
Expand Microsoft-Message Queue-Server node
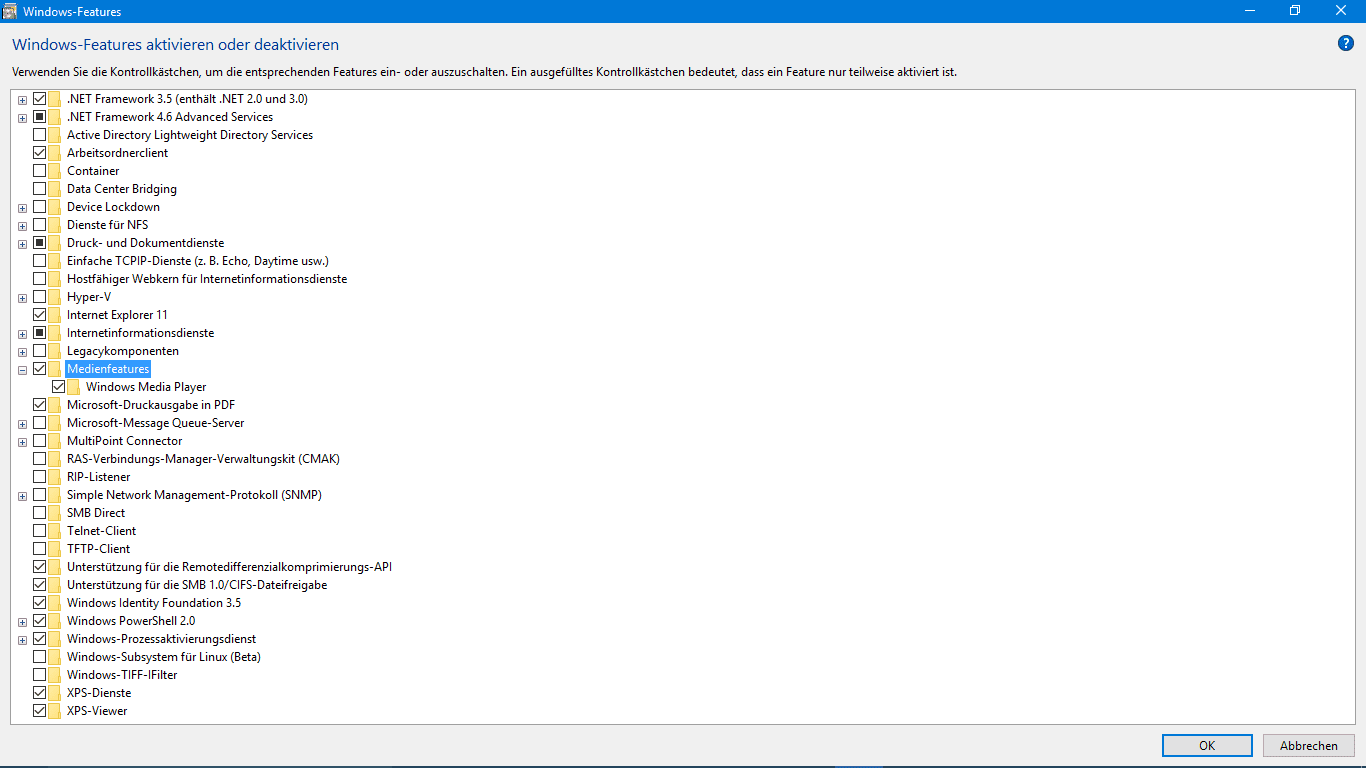(22, 424)
